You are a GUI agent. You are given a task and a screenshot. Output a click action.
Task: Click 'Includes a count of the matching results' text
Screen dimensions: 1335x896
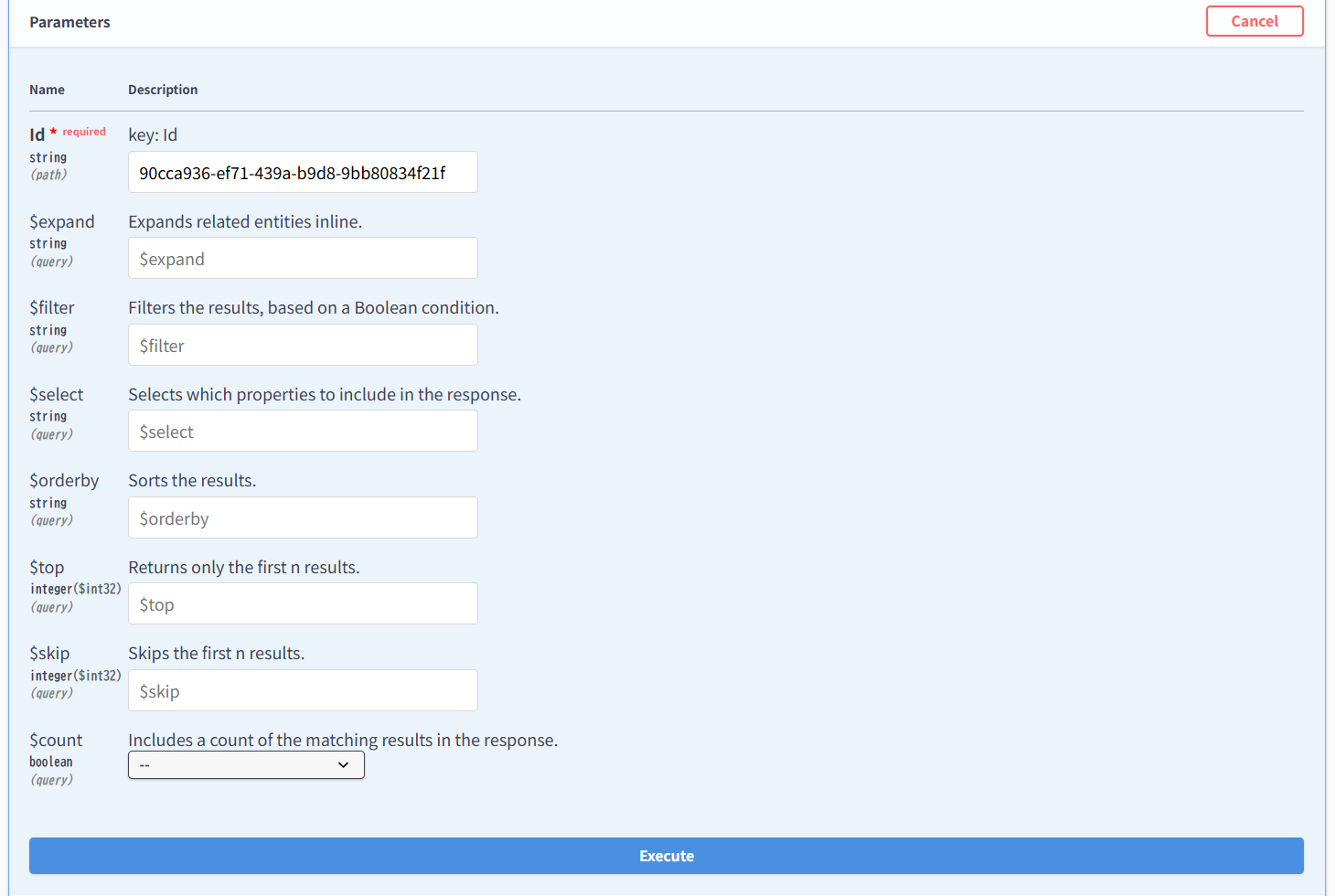point(343,740)
